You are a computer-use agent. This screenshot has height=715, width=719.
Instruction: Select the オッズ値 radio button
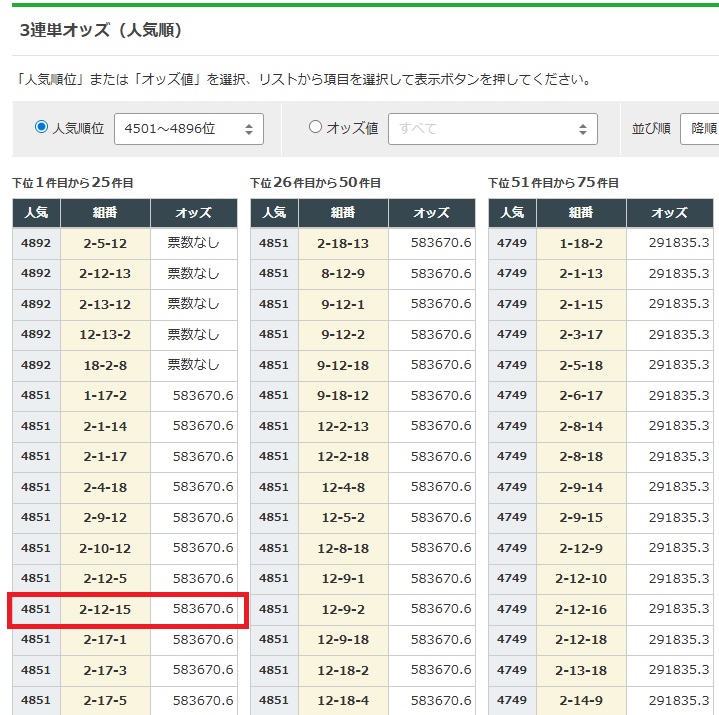pos(316,127)
